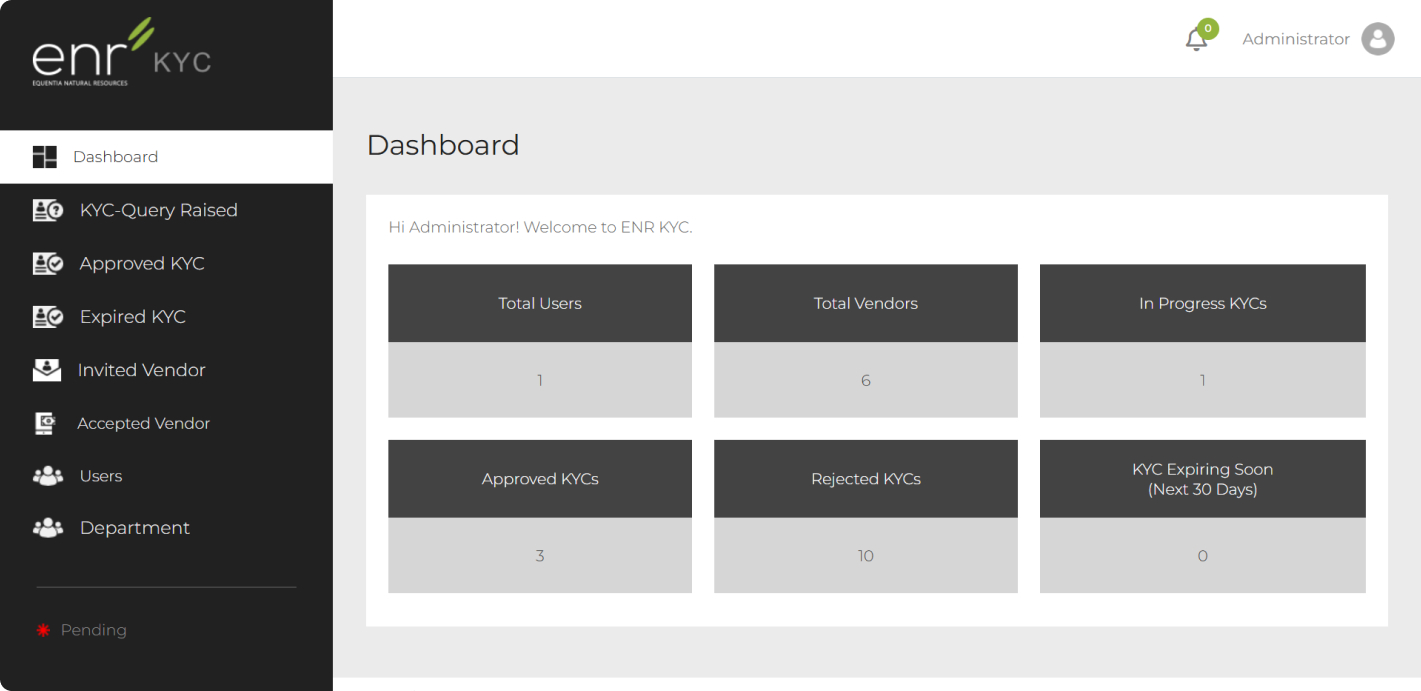Click the ENR KYC logo

(121, 52)
